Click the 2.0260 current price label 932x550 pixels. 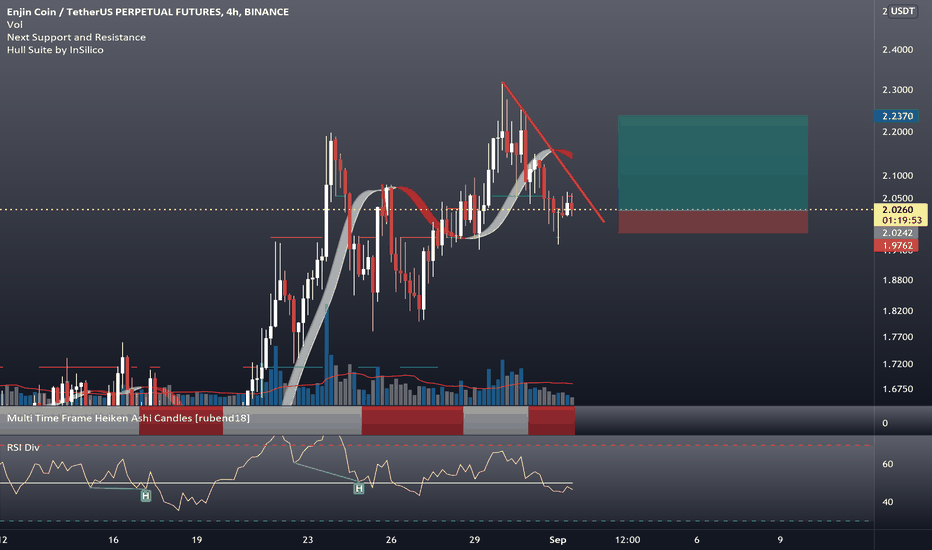[898, 209]
